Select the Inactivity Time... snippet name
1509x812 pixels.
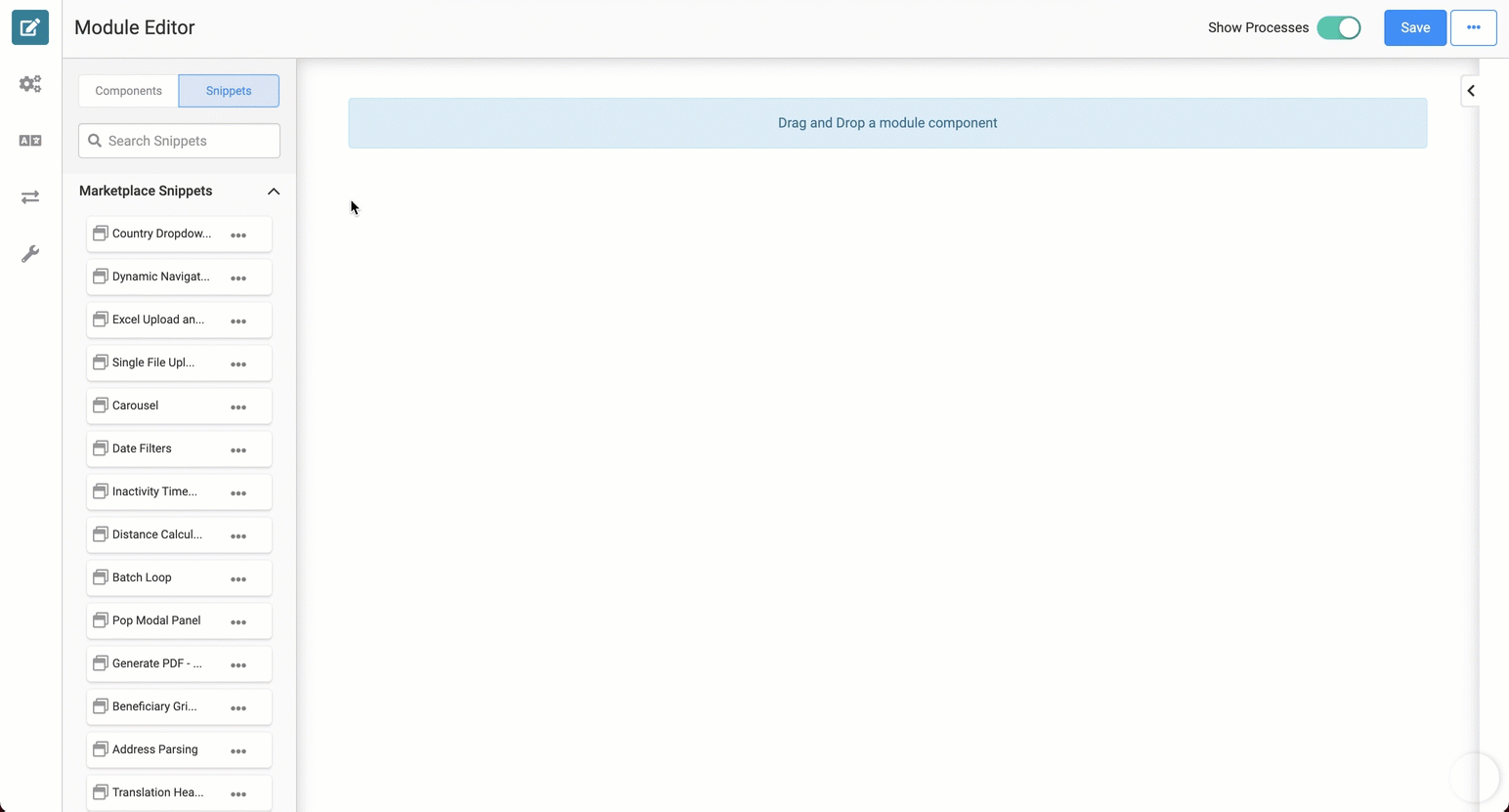[x=154, y=491]
